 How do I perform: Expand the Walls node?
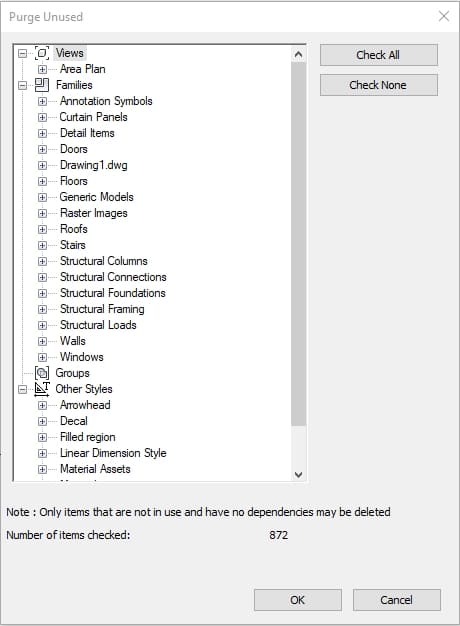click(x=42, y=341)
